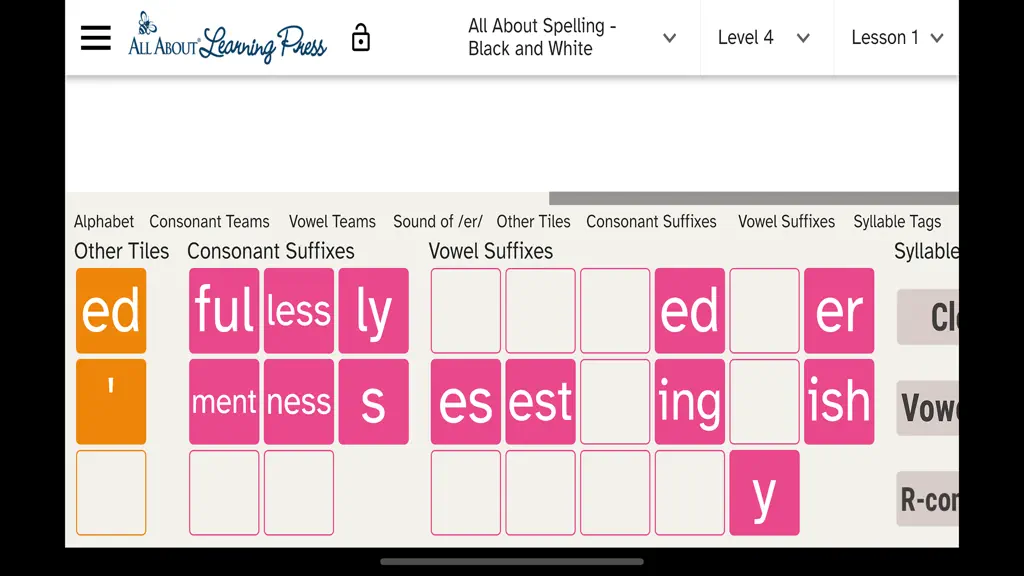Select the 'est' vowel suffix tile

coord(540,402)
